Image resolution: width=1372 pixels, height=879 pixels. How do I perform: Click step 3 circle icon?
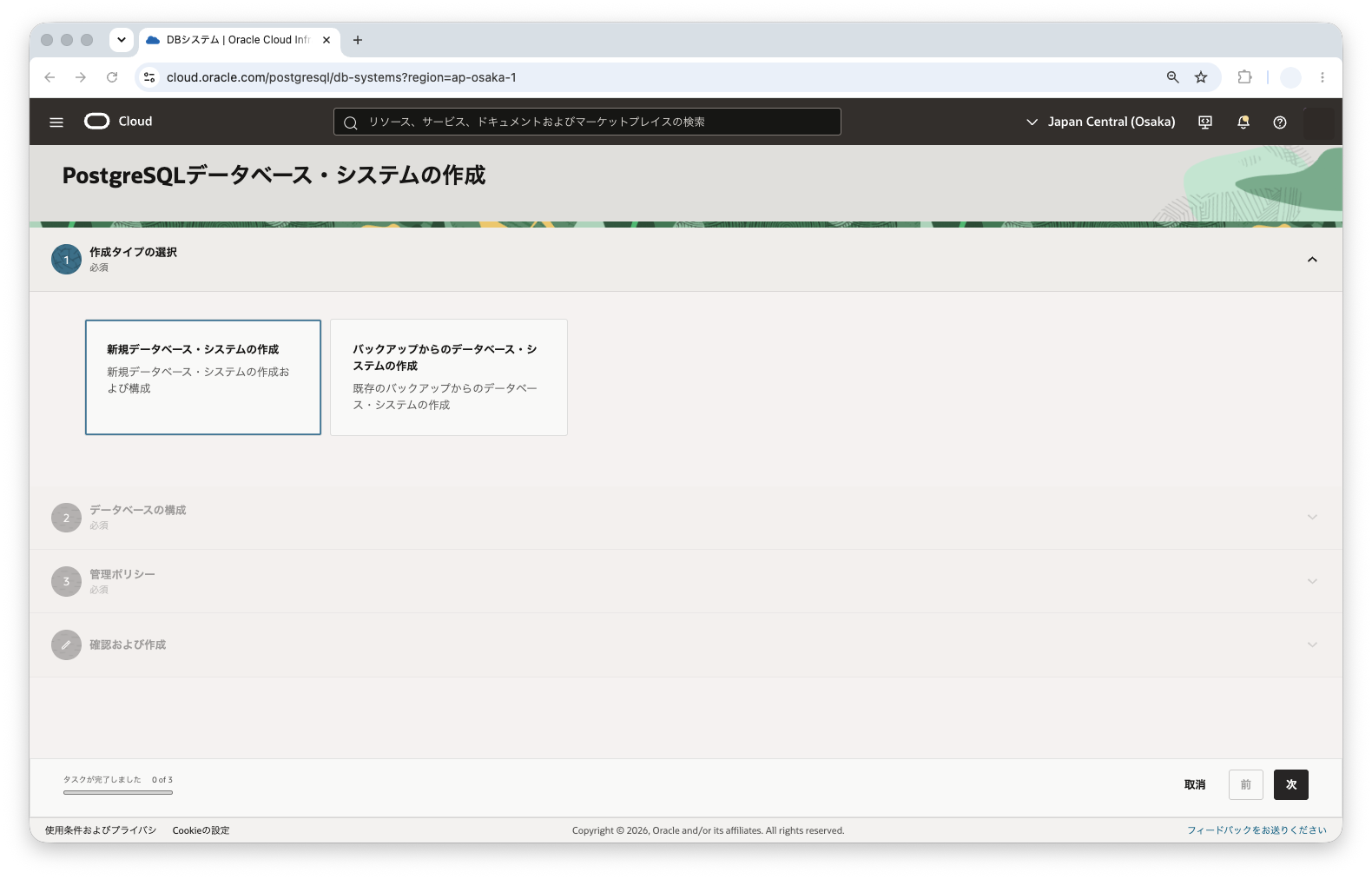click(x=66, y=582)
